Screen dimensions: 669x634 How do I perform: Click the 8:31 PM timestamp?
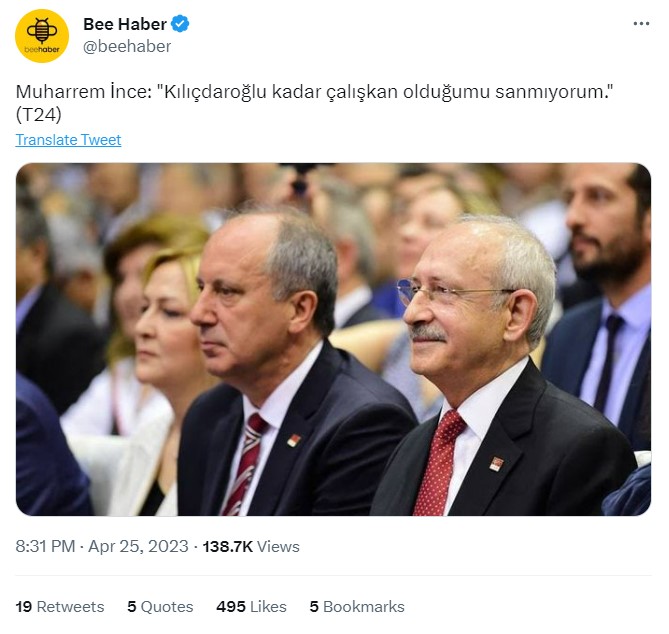click(x=45, y=546)
